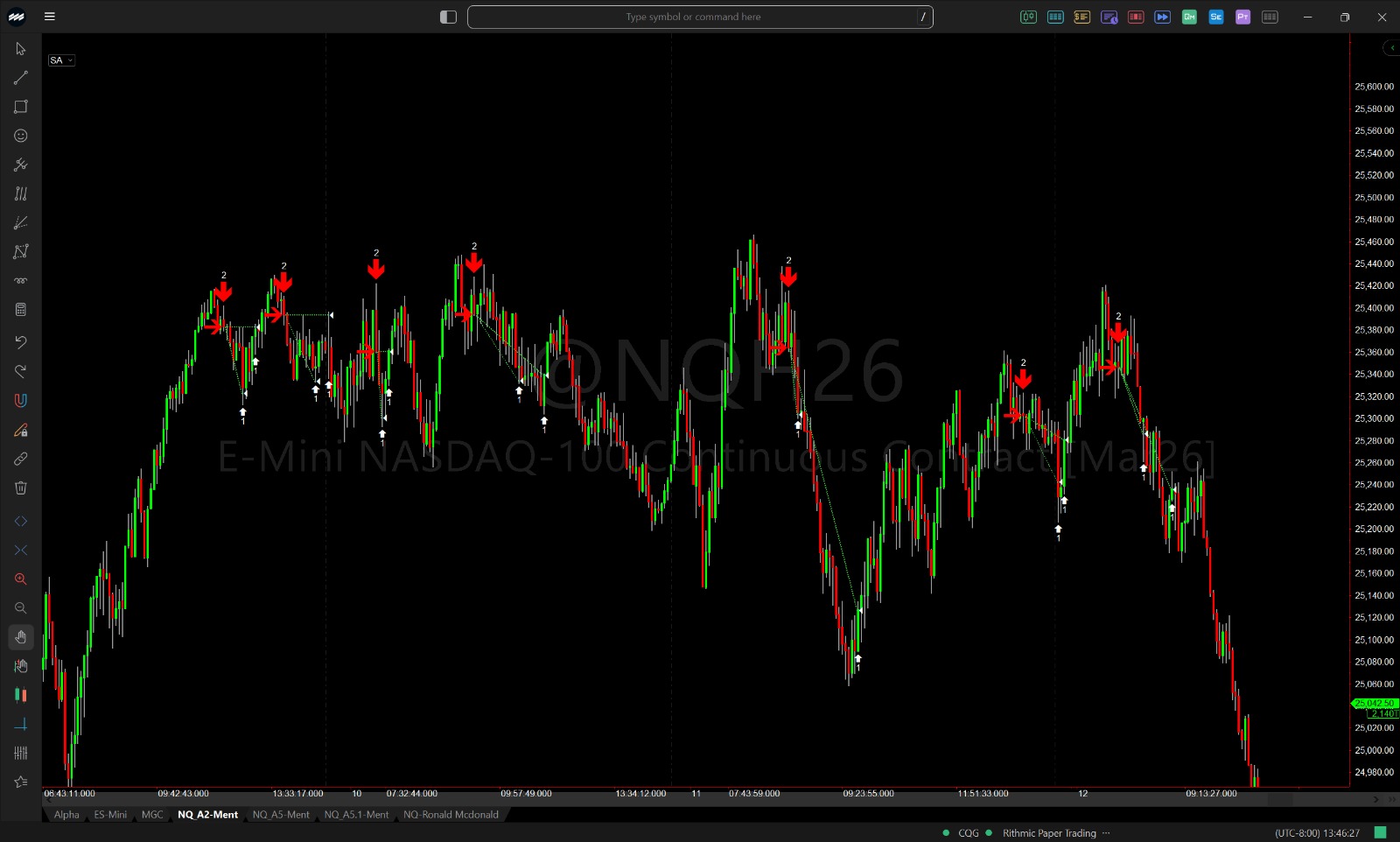Select the trend line drawing tool
This screenshot has height=842, width=1400.
[21, 78]
